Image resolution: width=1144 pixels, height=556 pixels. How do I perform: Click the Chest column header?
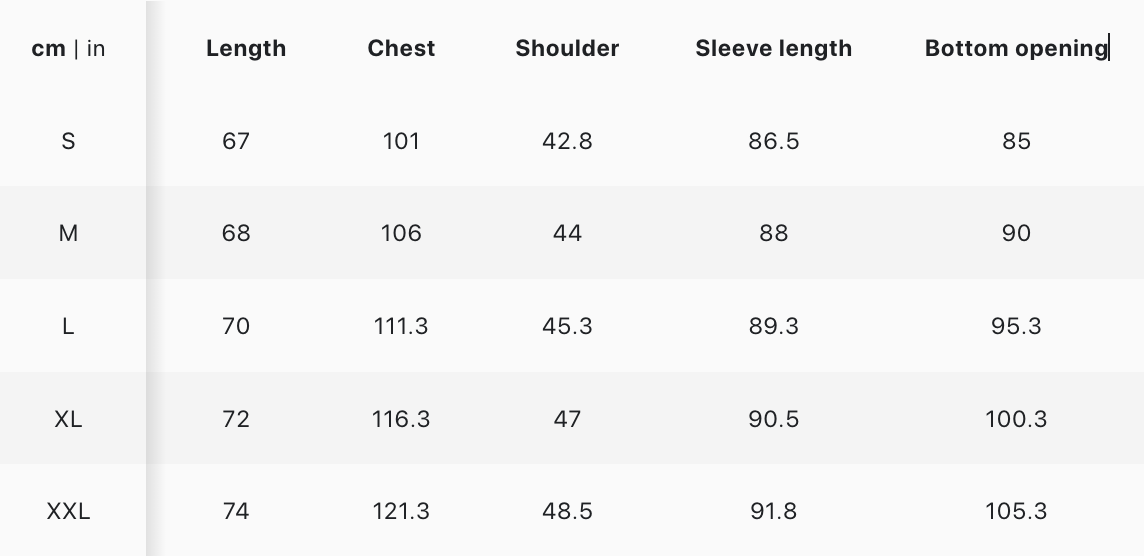(x=401, y=49)
